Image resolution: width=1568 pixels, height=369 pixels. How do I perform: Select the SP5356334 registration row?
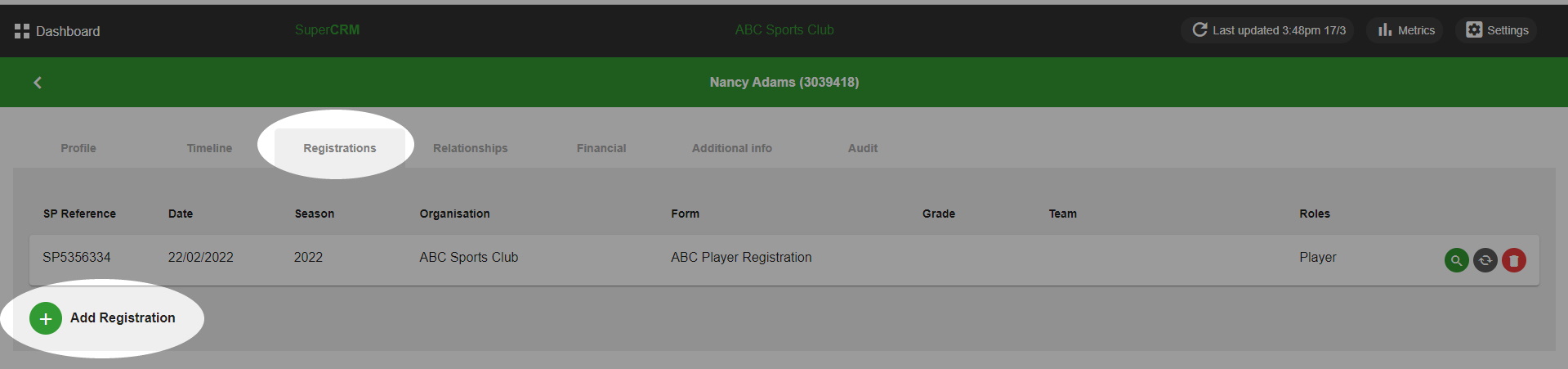(x=784, y=260)
